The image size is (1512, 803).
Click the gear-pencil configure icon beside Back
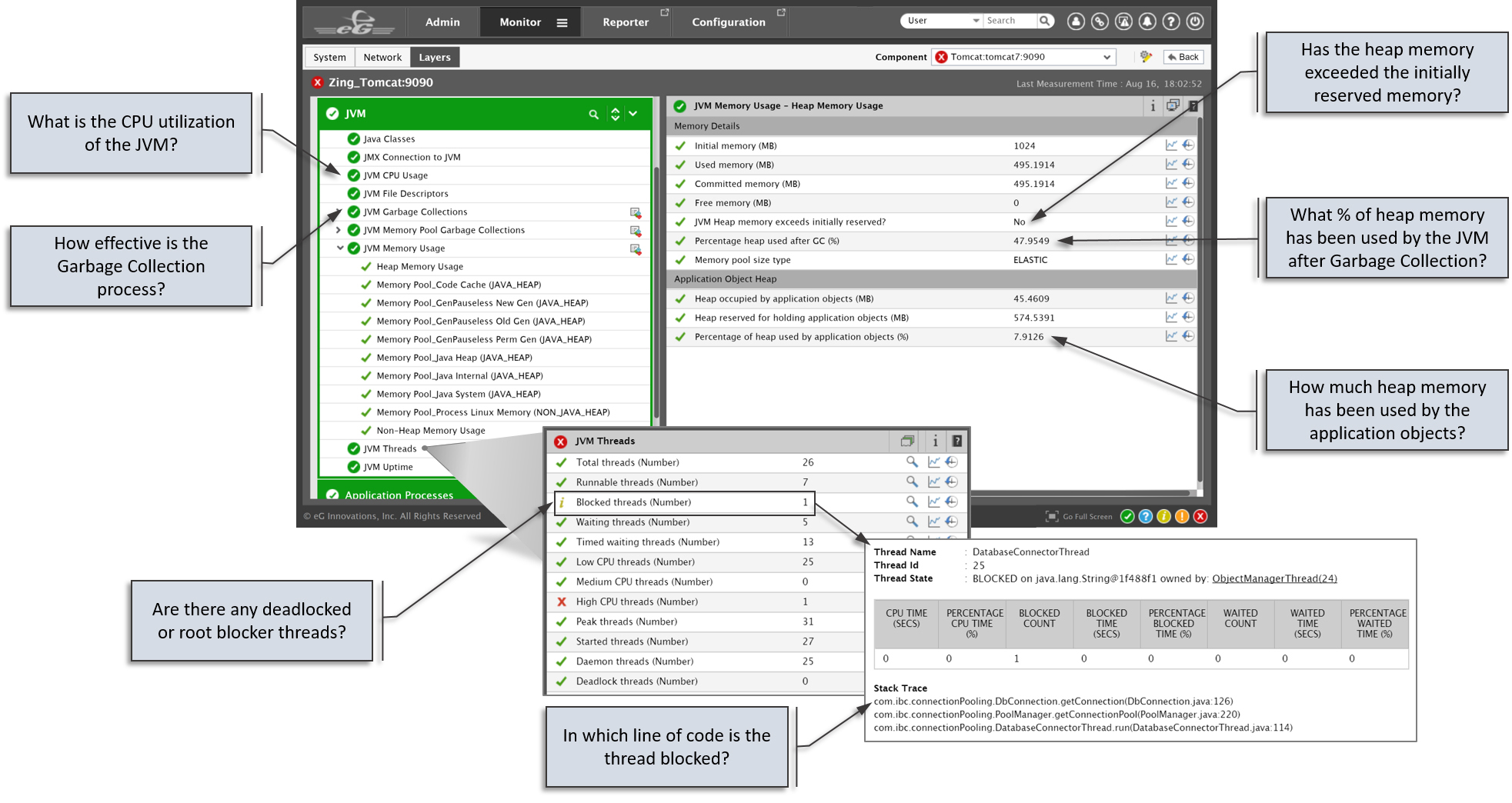point(1146,57)
